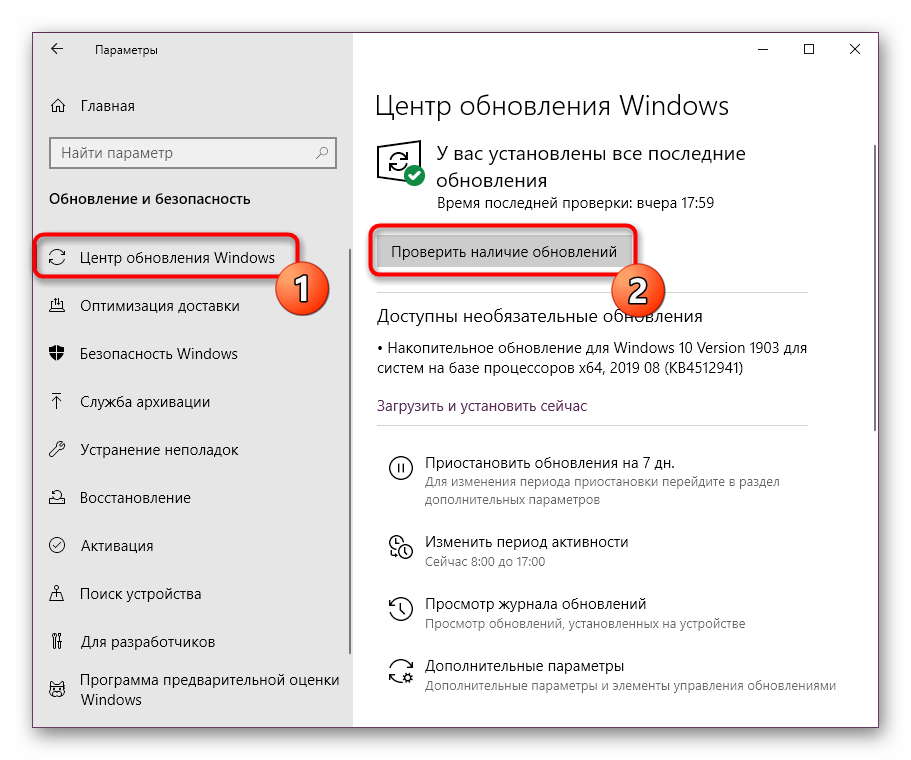Click the sidebar vertical scrollbar

click(x=350, y=451)
